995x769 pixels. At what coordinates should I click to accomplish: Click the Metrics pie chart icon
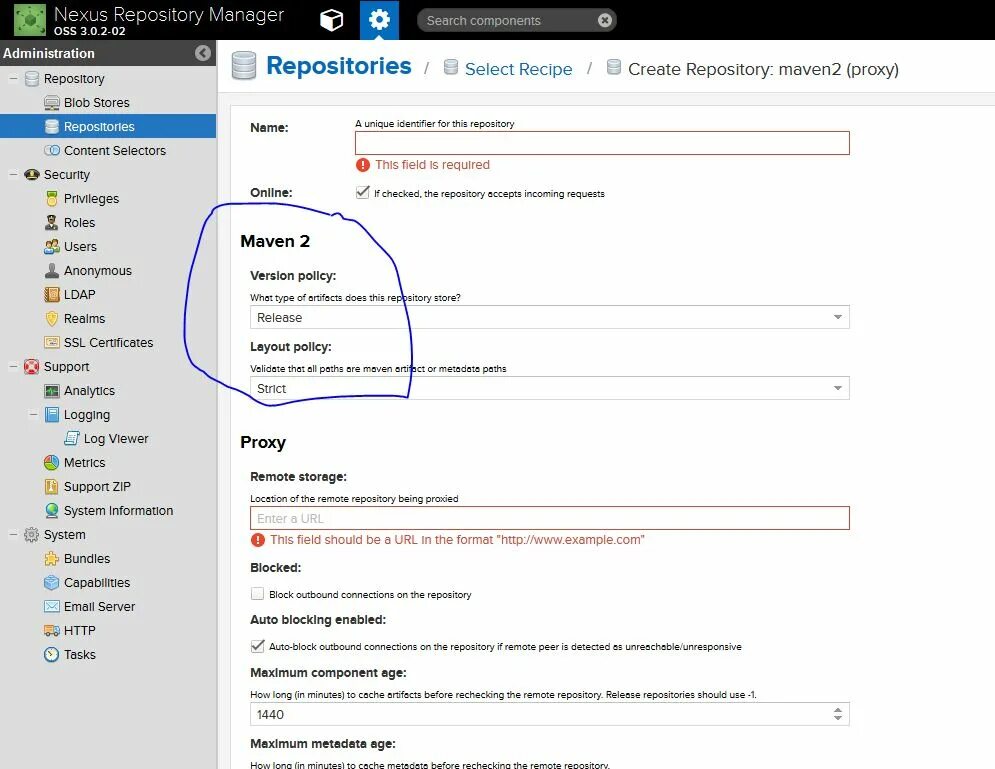pos(51,463)
